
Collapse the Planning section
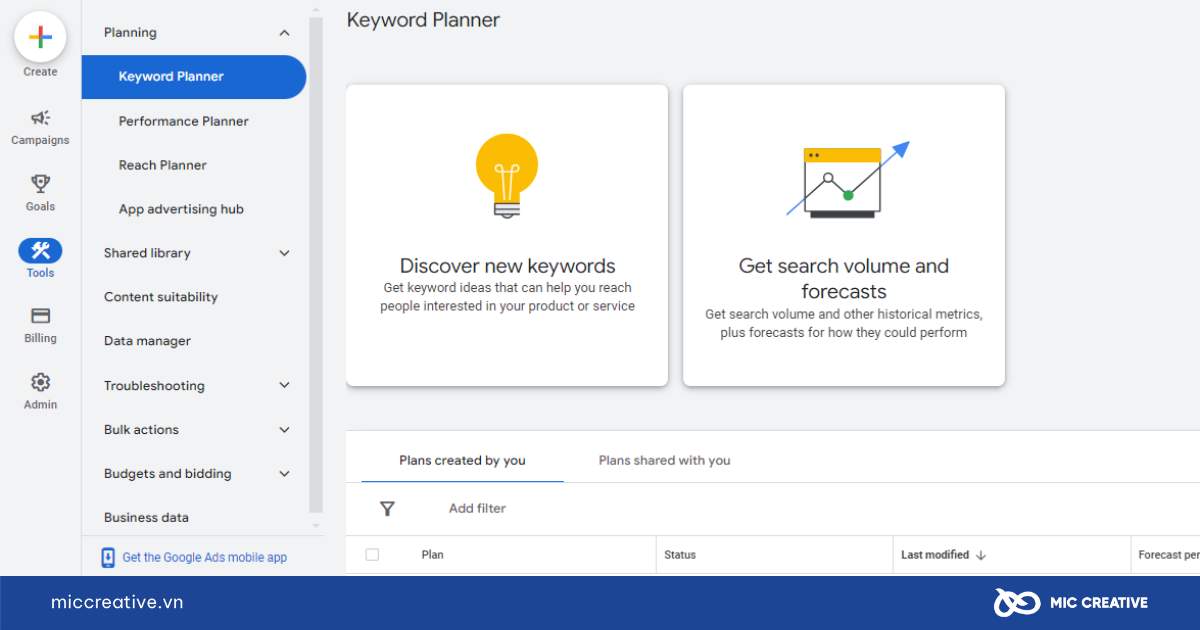(284, 33)
